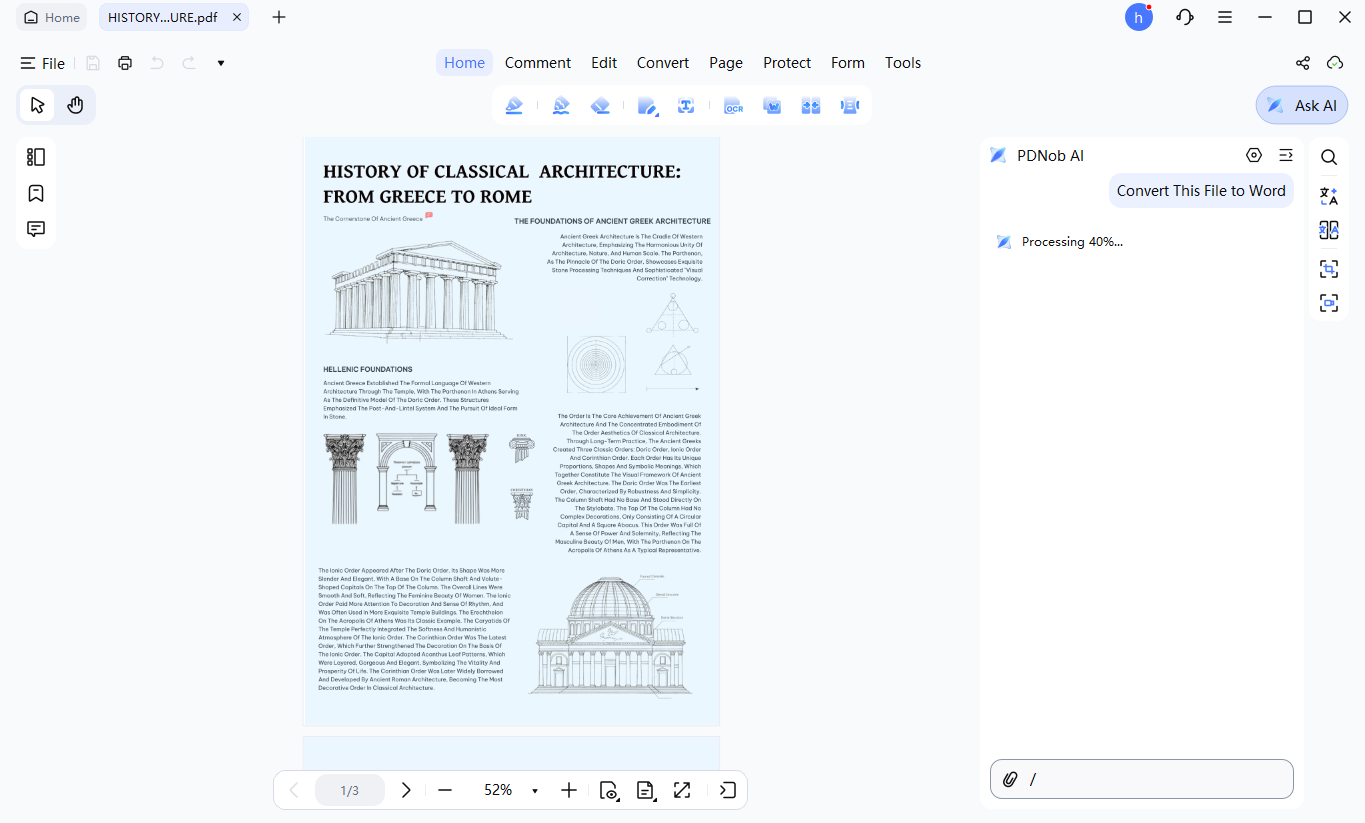Viewport: 1365px width, 823px height.
Task: Open the side-by-side translate compare icon
Action: point(1329,231)
